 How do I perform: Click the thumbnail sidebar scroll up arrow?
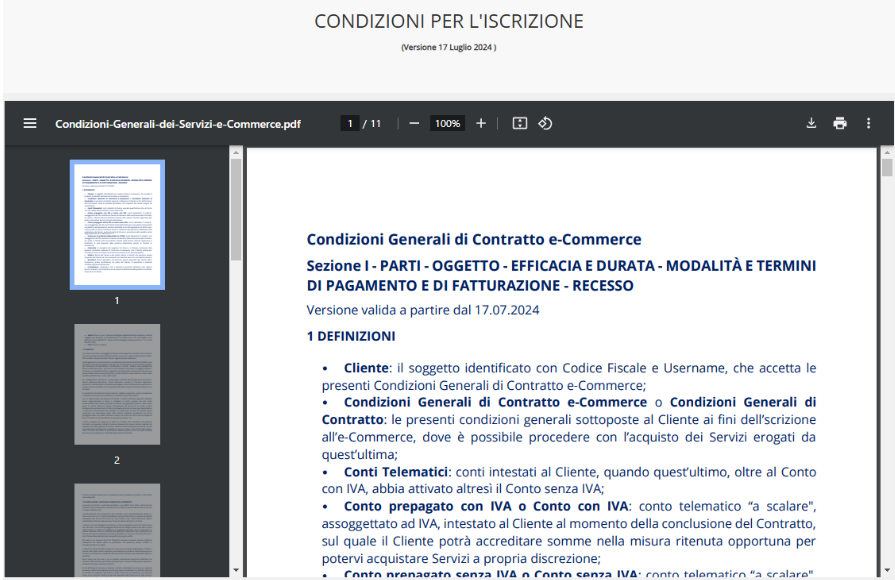[236, 153]
